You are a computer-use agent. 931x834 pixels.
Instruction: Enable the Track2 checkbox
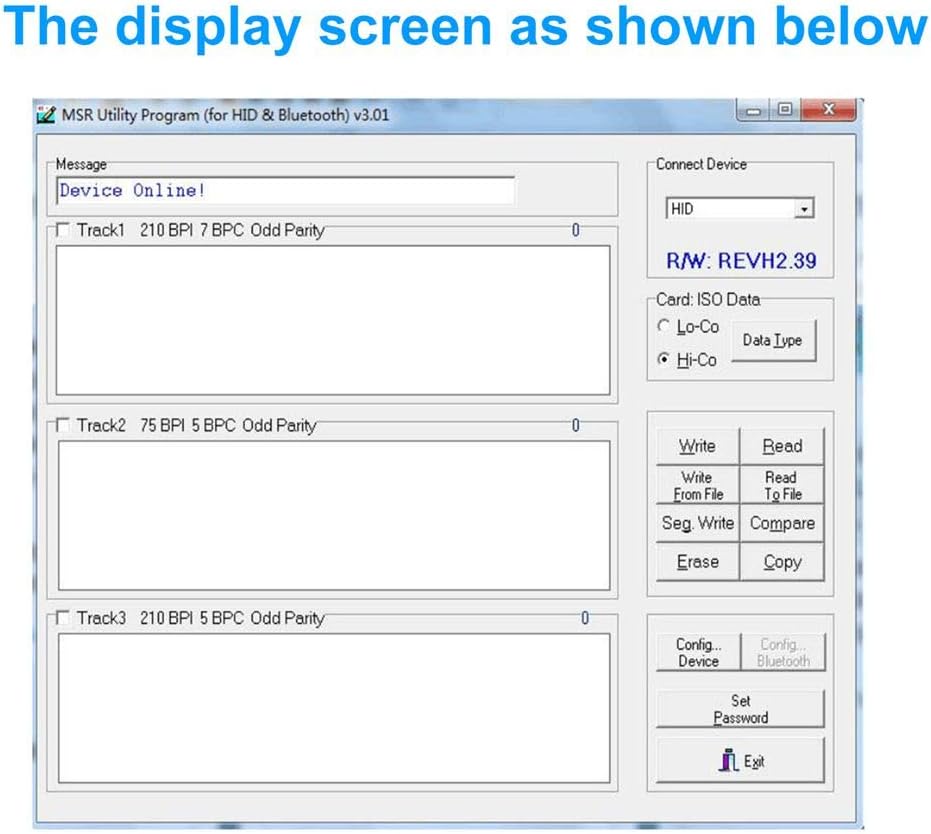pos(64,426)
